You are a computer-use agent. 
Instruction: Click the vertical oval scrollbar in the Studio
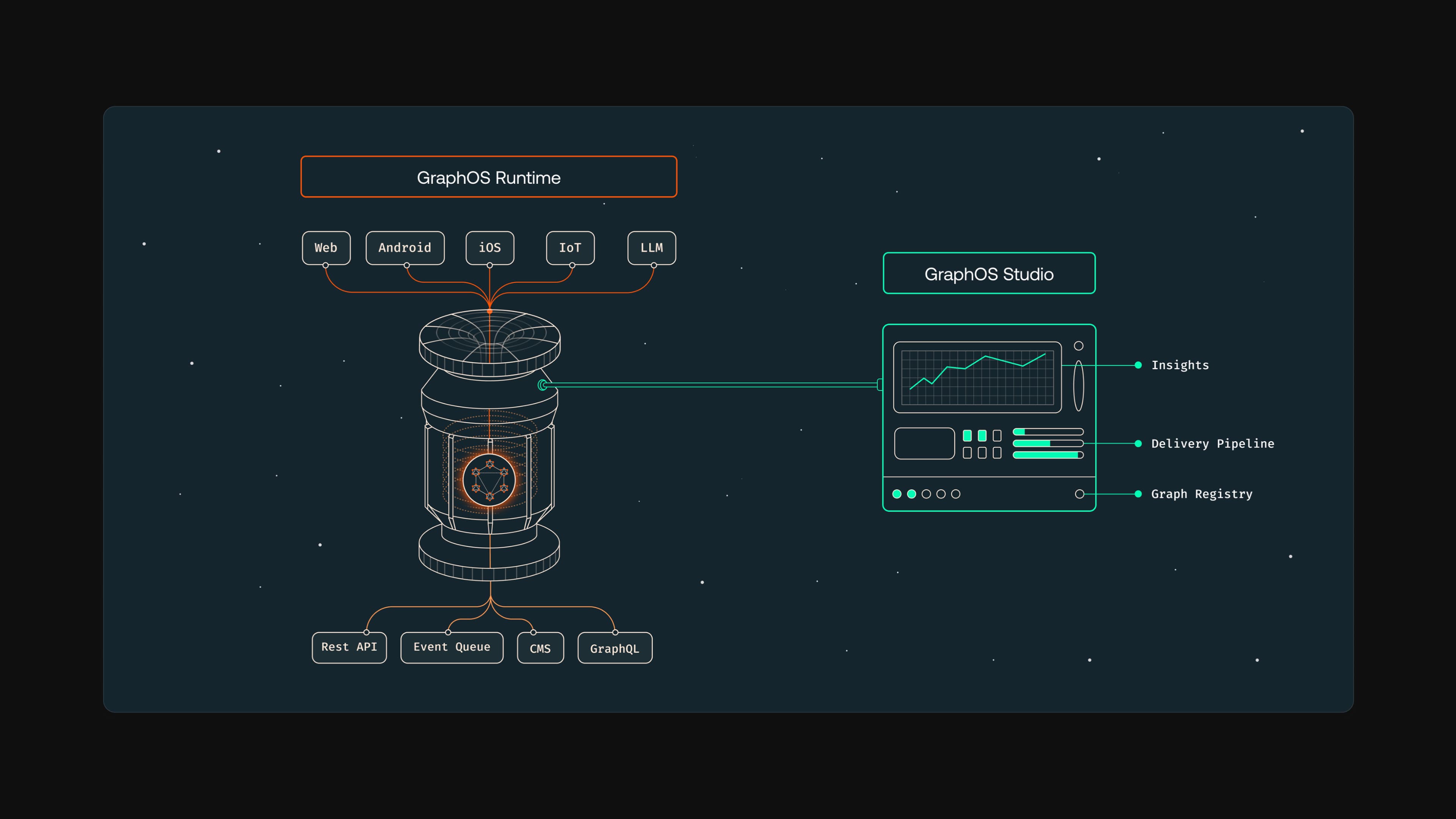click(x=1078, y=386)
